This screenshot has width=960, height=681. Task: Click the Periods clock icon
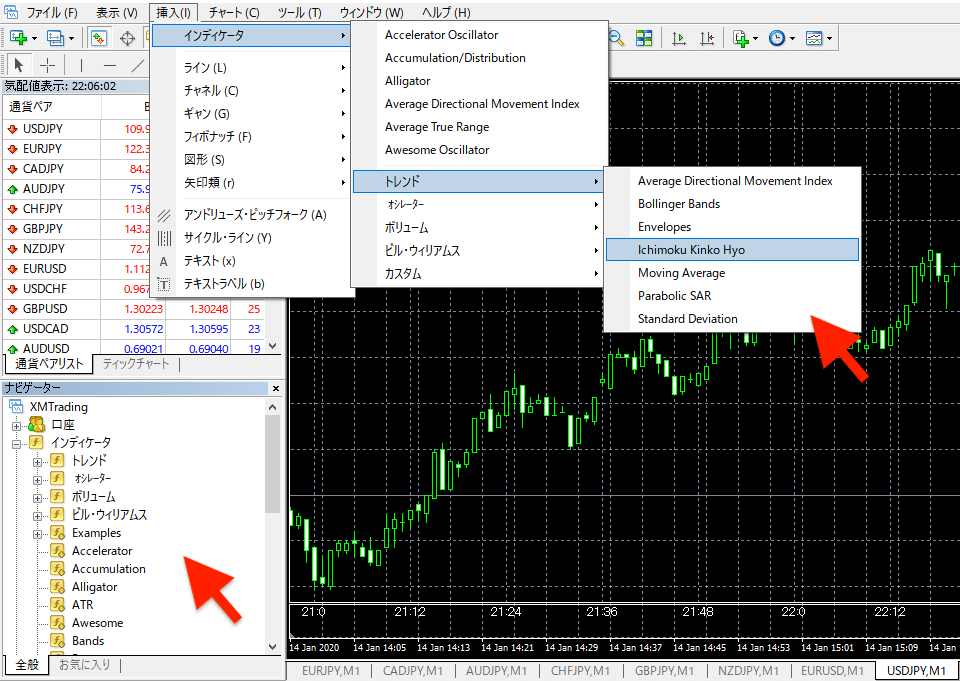coord(777,38)
